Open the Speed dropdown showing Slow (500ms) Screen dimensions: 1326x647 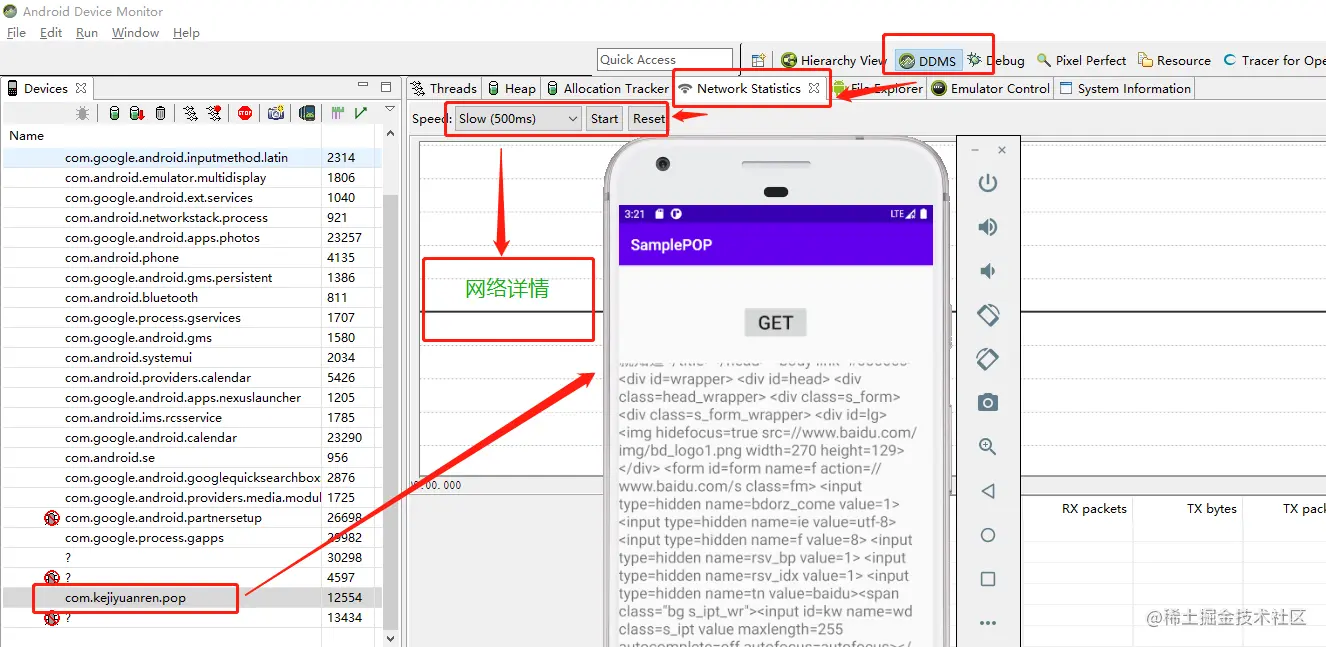tap(518, 118)
